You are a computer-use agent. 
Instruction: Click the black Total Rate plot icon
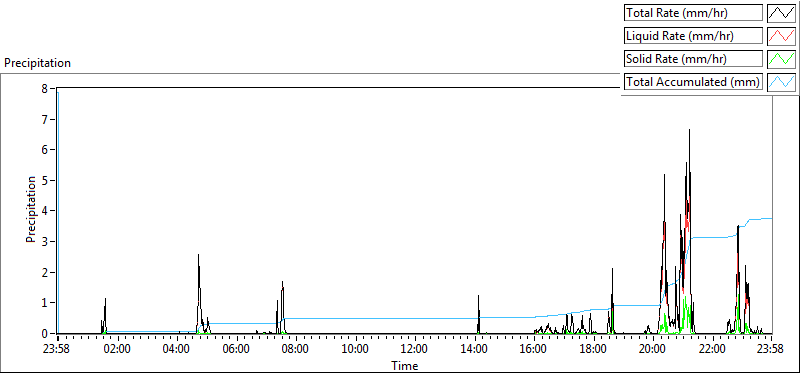point(781,13)
